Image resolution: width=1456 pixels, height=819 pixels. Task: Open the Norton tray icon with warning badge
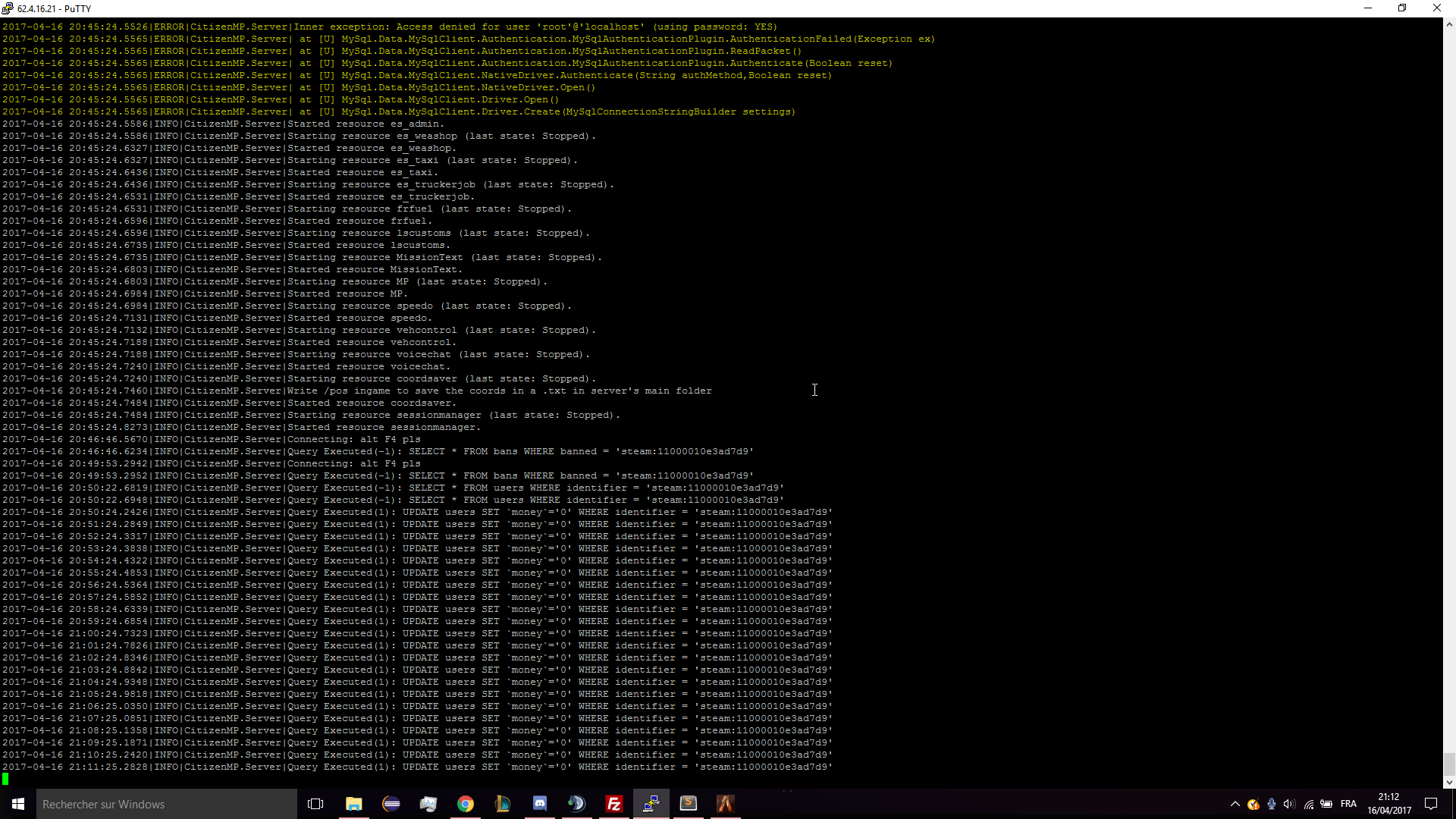[x=1254, y=804]
